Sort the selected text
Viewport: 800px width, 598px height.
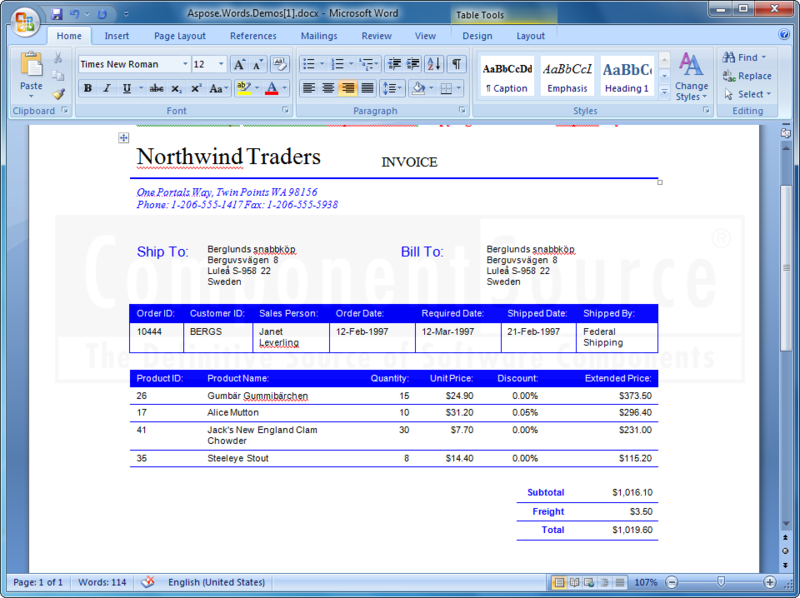tap(434, 64)
